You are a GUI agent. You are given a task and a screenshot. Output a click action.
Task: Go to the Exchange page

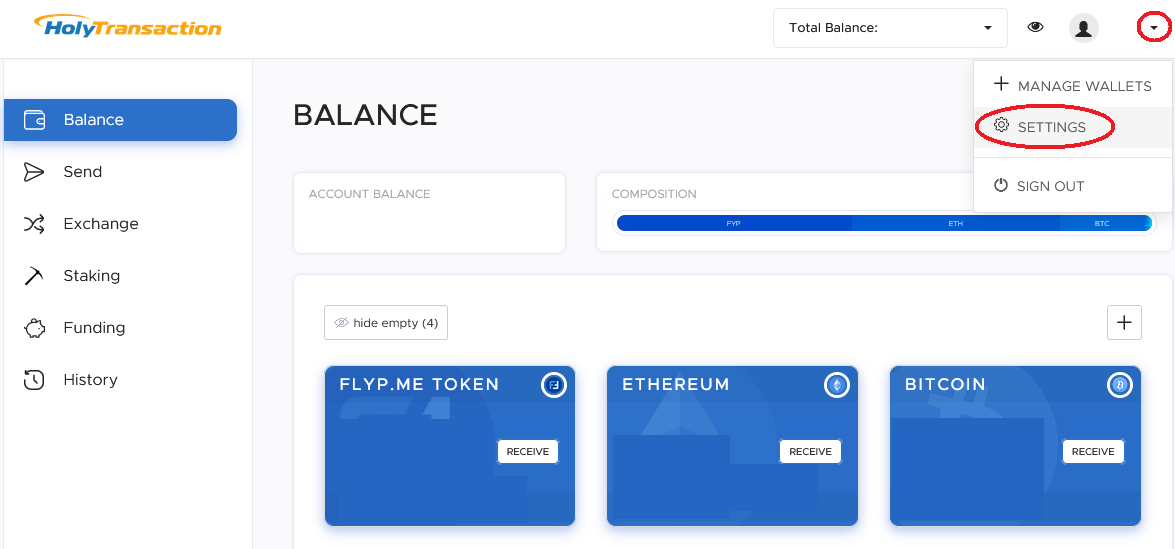click(x=100, y=224)
